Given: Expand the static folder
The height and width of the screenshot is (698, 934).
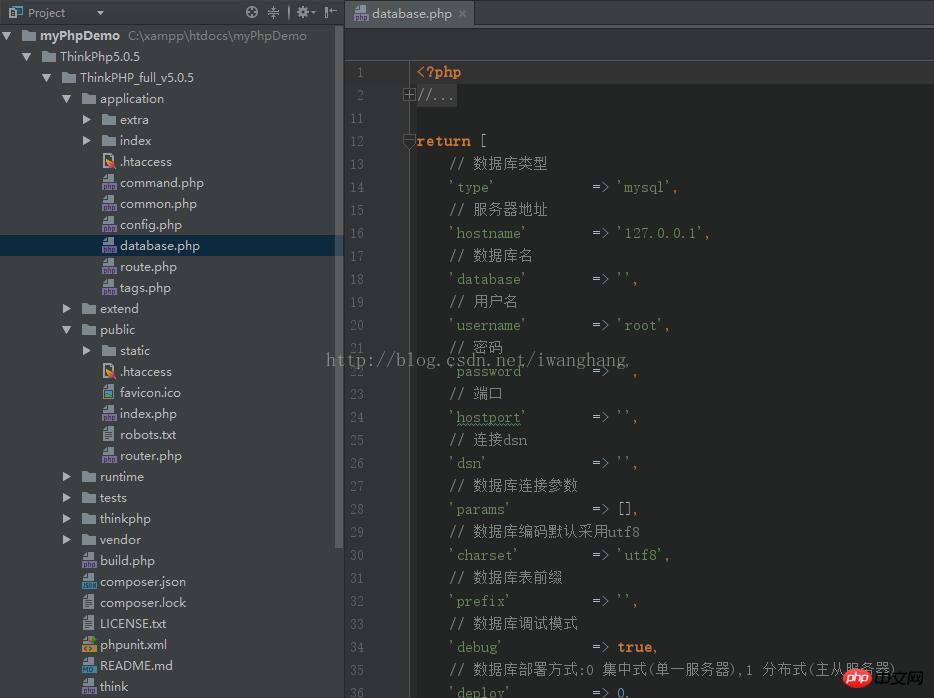Looking at the screenshot, I should tap(87, 351).
